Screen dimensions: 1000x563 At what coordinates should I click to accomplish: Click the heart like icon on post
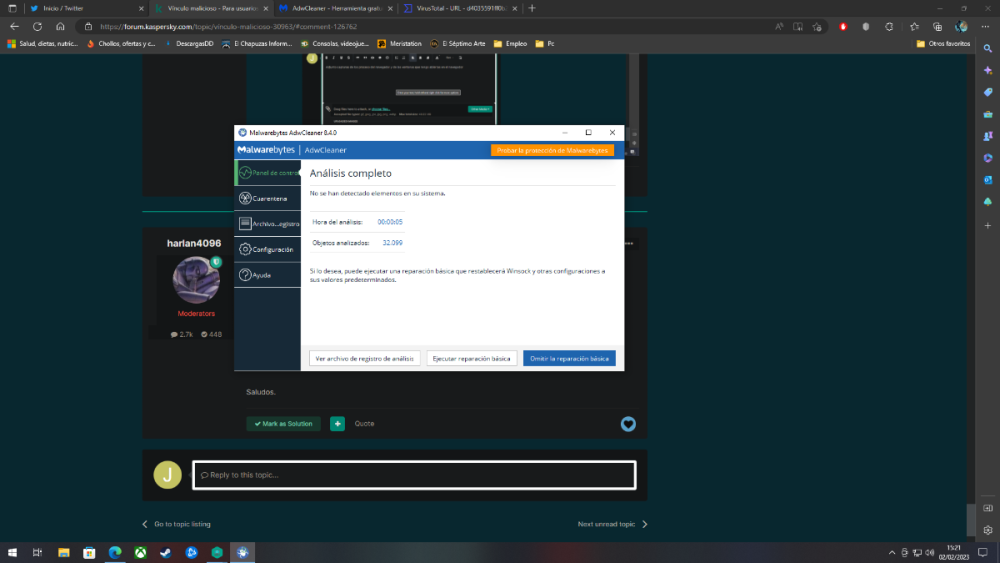coord(628,424)
